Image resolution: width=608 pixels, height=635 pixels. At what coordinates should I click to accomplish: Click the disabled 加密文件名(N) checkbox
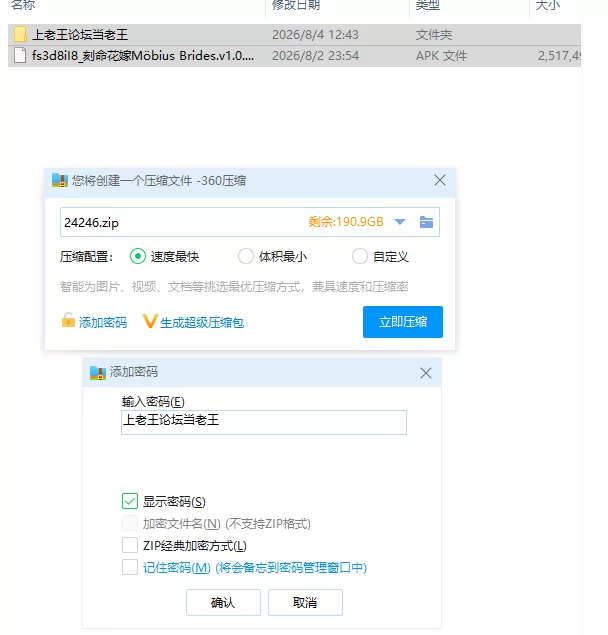click(130, 523)
